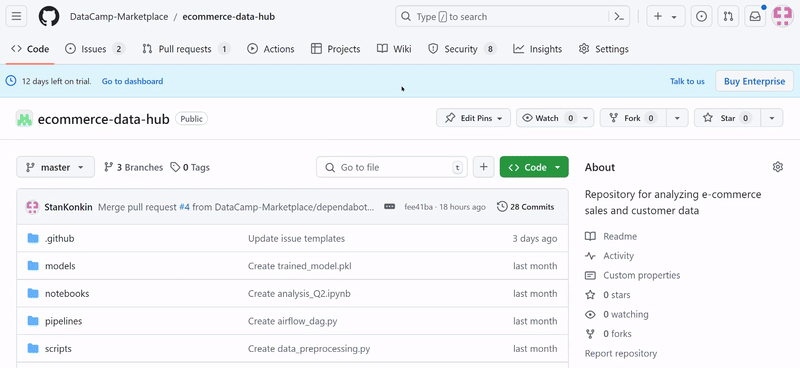
Task: Fork the repository
Action: point(633,118)
